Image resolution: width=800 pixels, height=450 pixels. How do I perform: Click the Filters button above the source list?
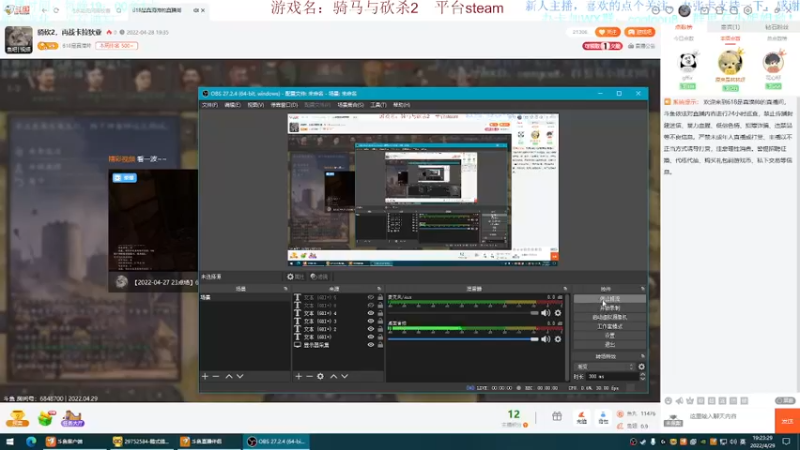[319, 277]
